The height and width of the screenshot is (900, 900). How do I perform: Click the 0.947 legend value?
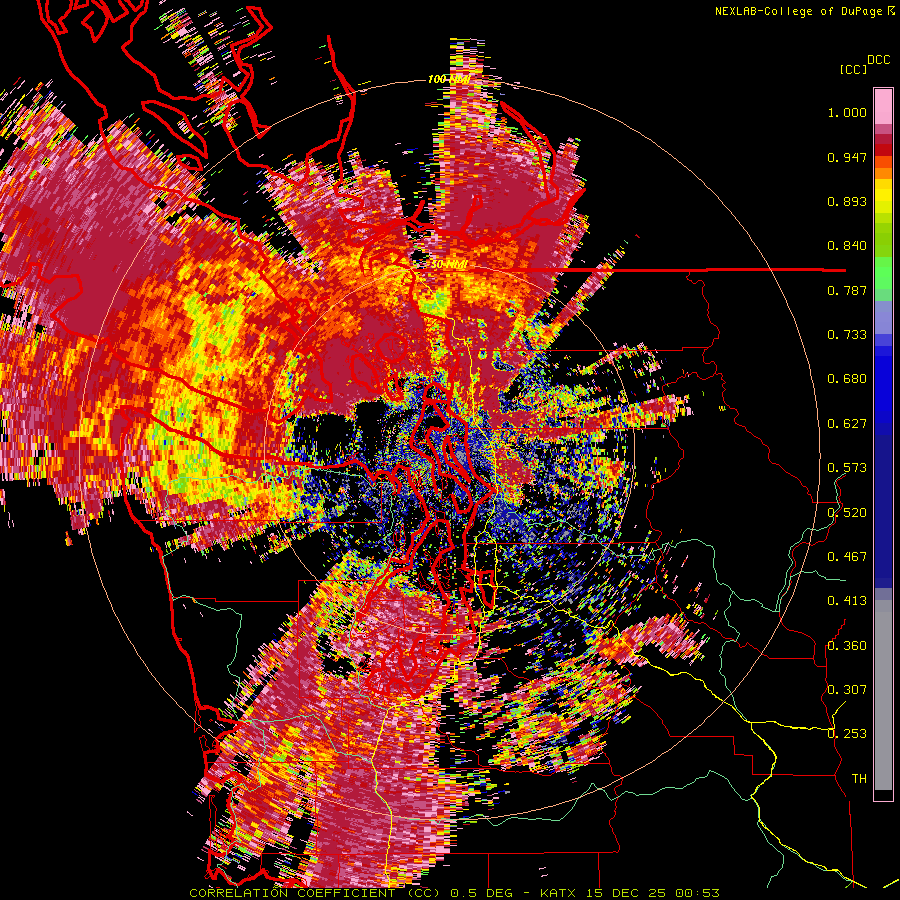pos(847,157)
